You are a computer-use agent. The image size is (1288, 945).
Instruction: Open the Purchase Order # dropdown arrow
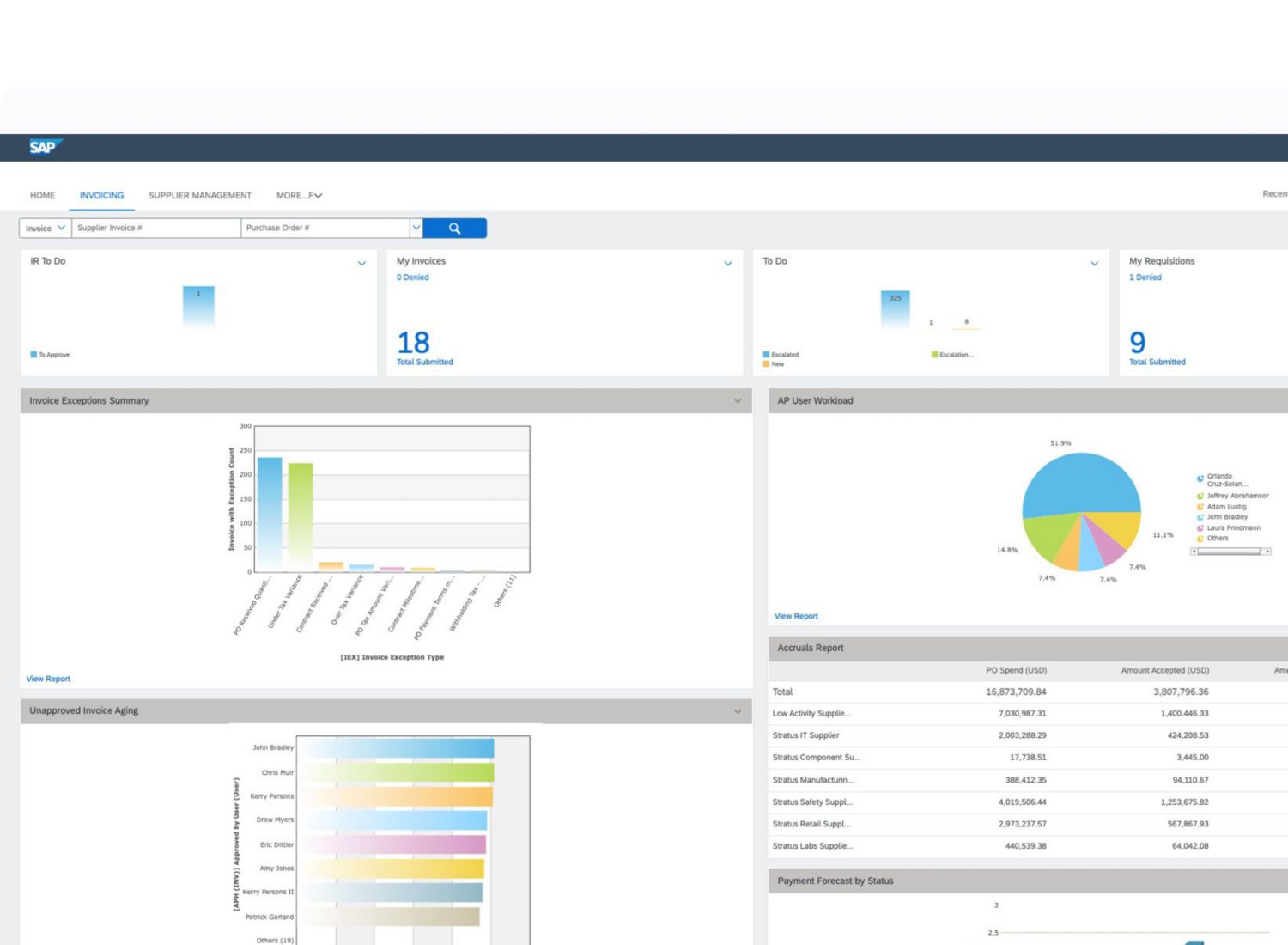pyautogui.click(x=416, y=229)
